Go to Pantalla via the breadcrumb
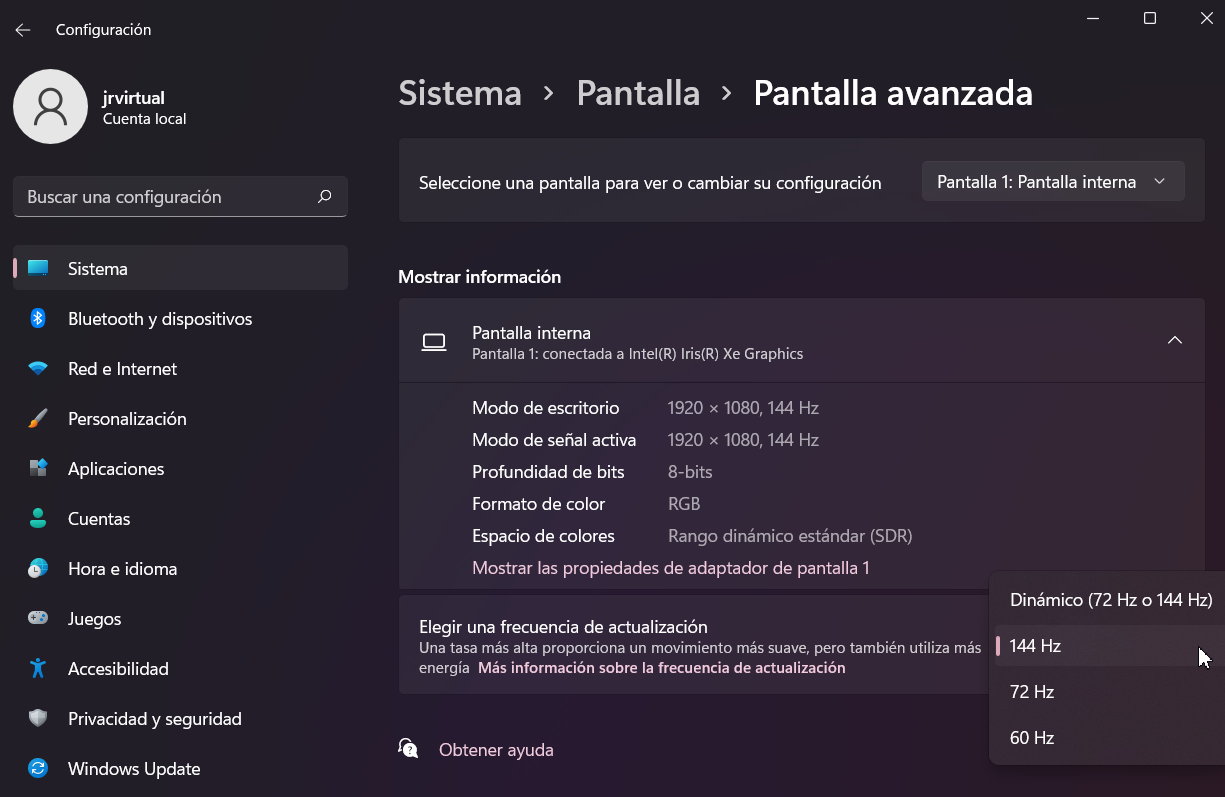Screen dimensions: 1225x797 tap(638, 92)
